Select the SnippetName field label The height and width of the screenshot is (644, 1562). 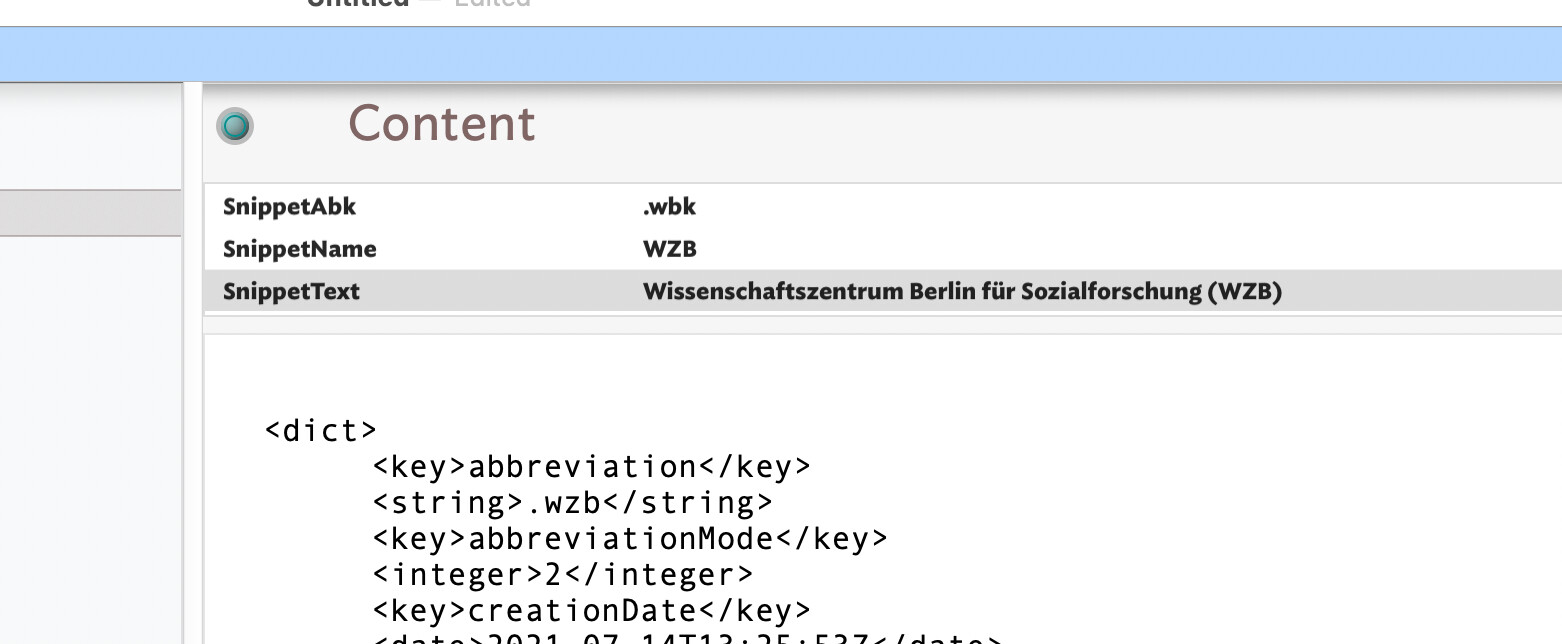[x=299, y=249]
